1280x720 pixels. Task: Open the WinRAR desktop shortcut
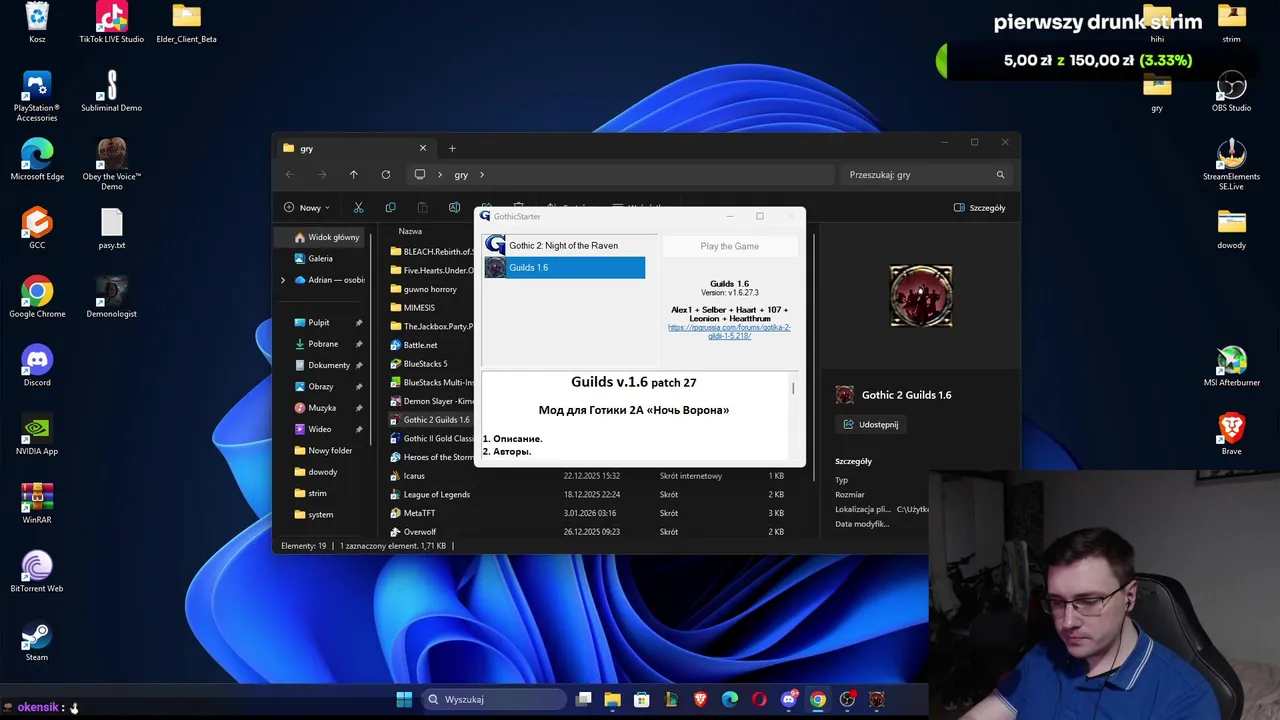(x=37, y=504)
